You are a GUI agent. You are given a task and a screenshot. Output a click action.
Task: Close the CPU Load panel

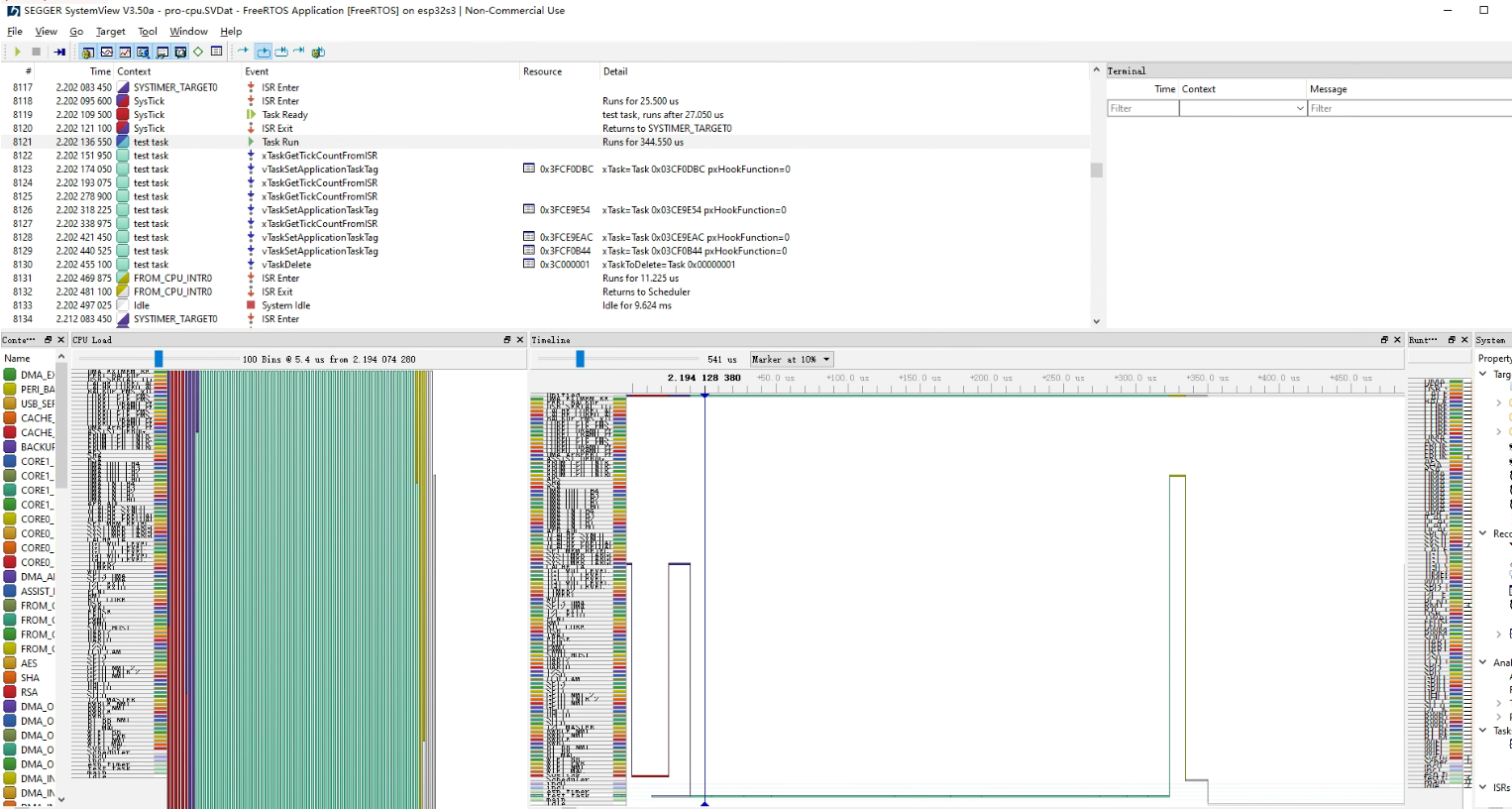tap(520, 340)
